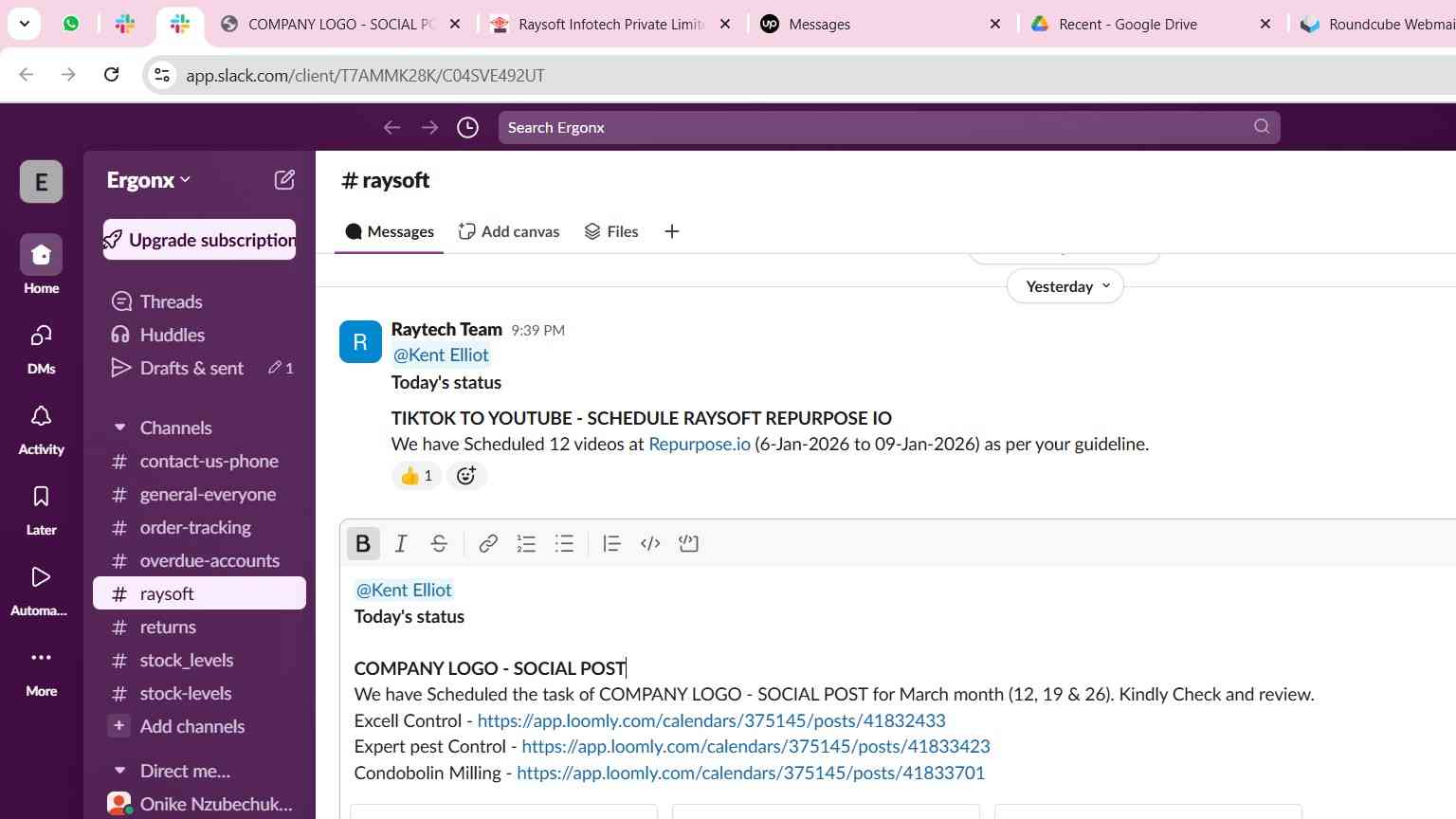
Task: Open Huddles in sidebar
Action: click(x=199, y=335)
